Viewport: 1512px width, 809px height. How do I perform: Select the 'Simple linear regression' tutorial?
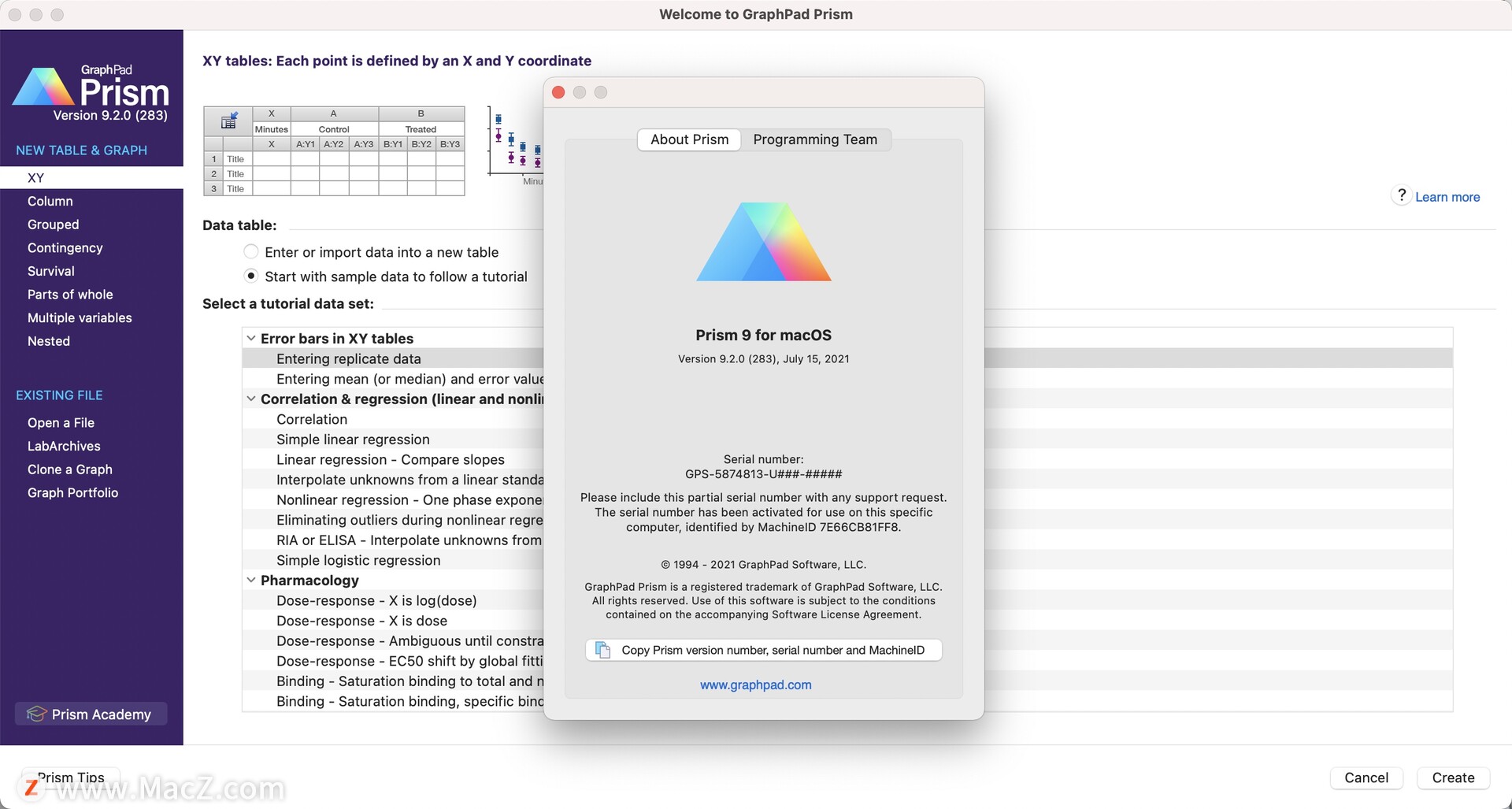[x=353, y=439]
